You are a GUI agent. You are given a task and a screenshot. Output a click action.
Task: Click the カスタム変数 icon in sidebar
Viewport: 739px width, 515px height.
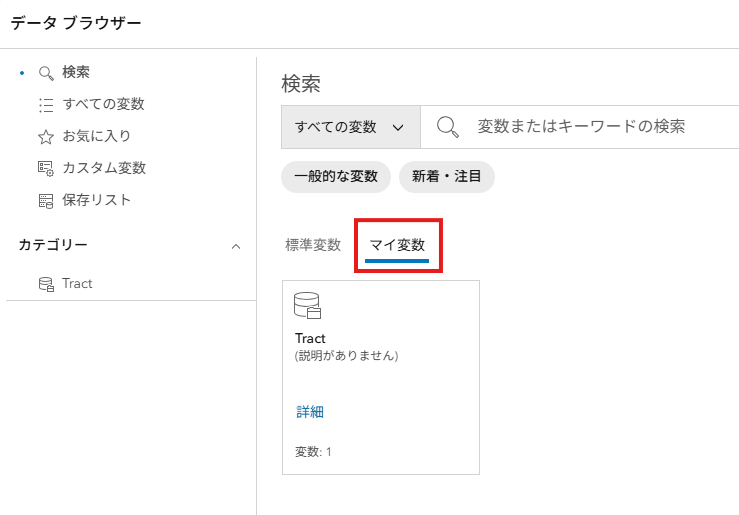(45, 168)
